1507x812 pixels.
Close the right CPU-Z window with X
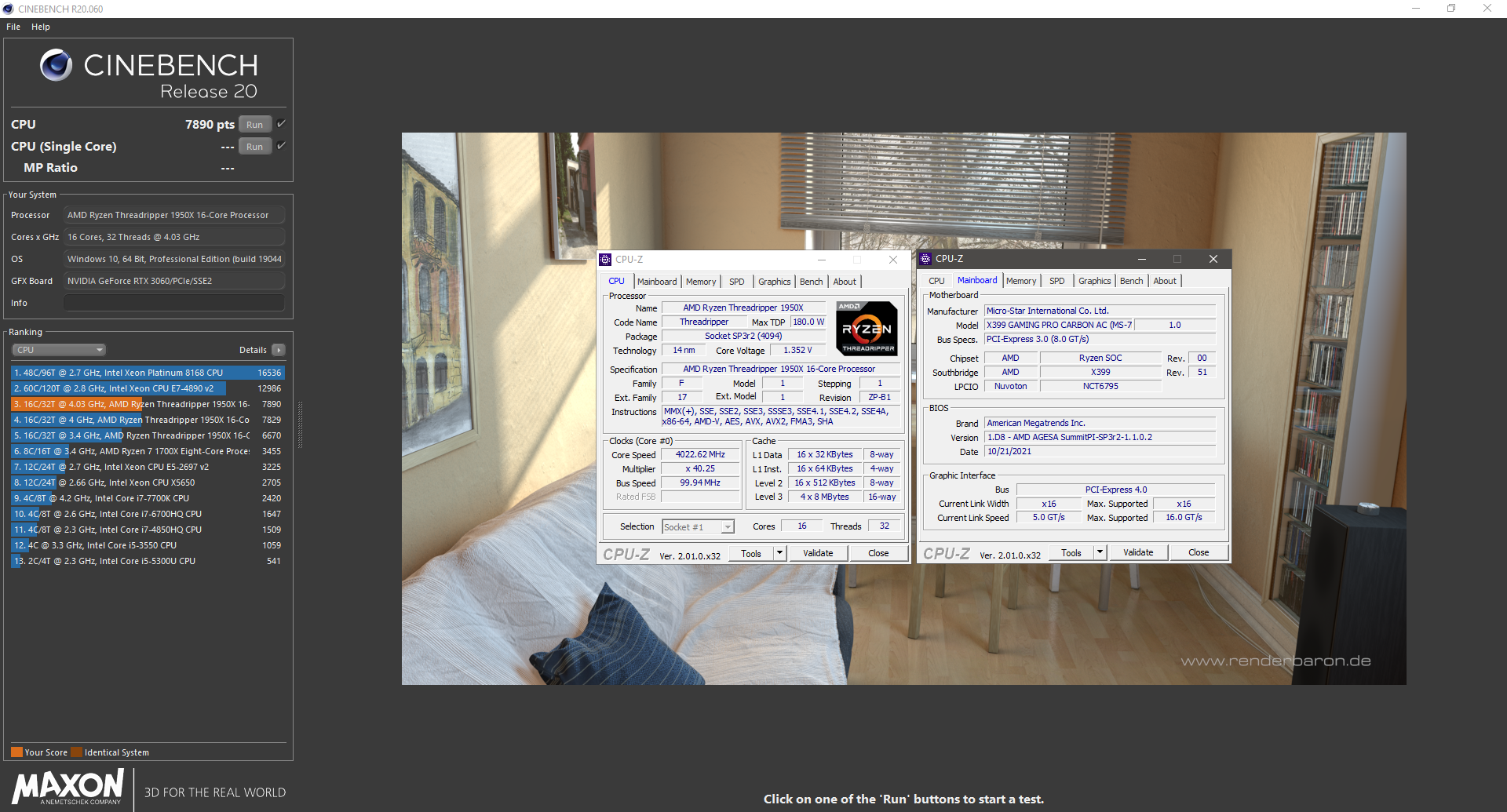[1213, 259]
